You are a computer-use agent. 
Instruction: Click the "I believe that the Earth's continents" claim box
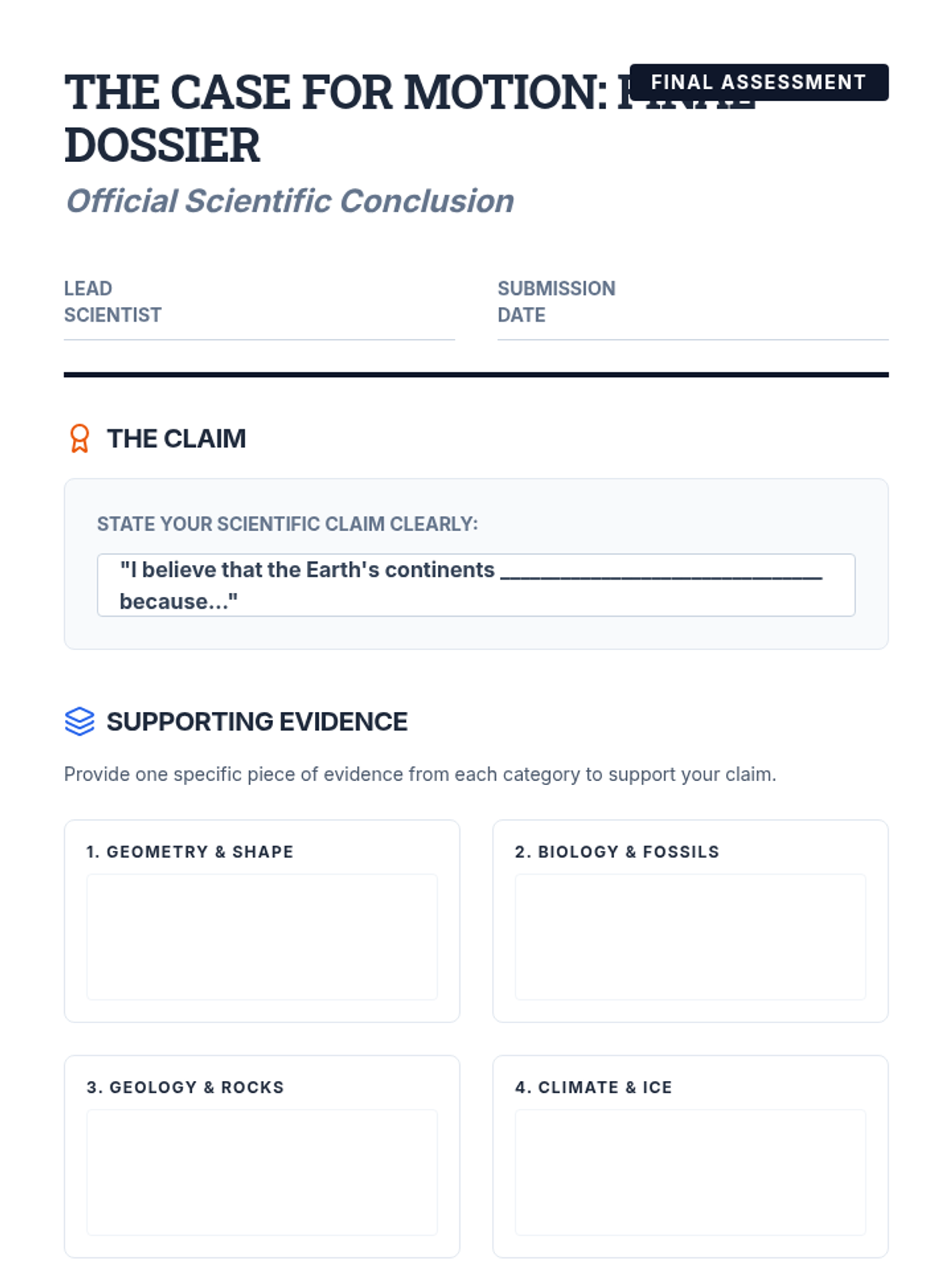tap(476, 585)
